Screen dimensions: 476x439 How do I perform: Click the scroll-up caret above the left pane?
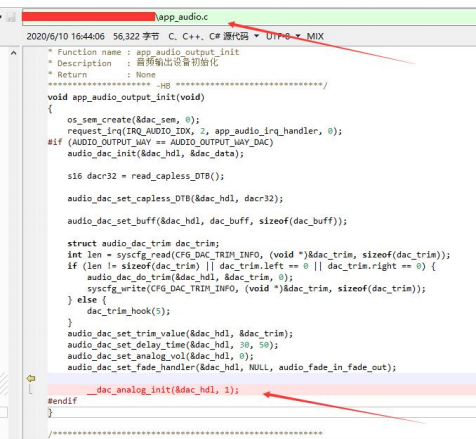13,53
